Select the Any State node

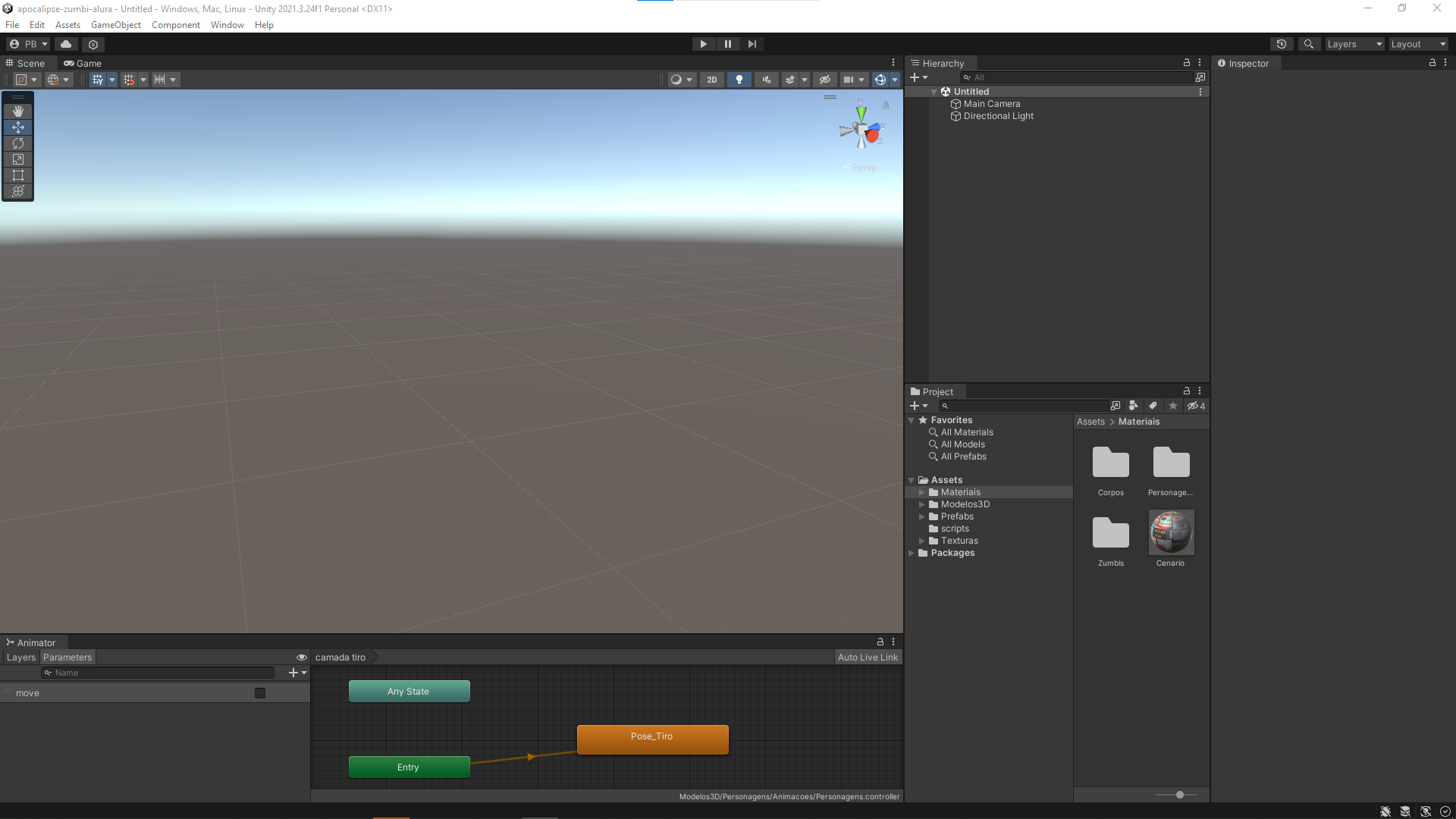[409, 692]
